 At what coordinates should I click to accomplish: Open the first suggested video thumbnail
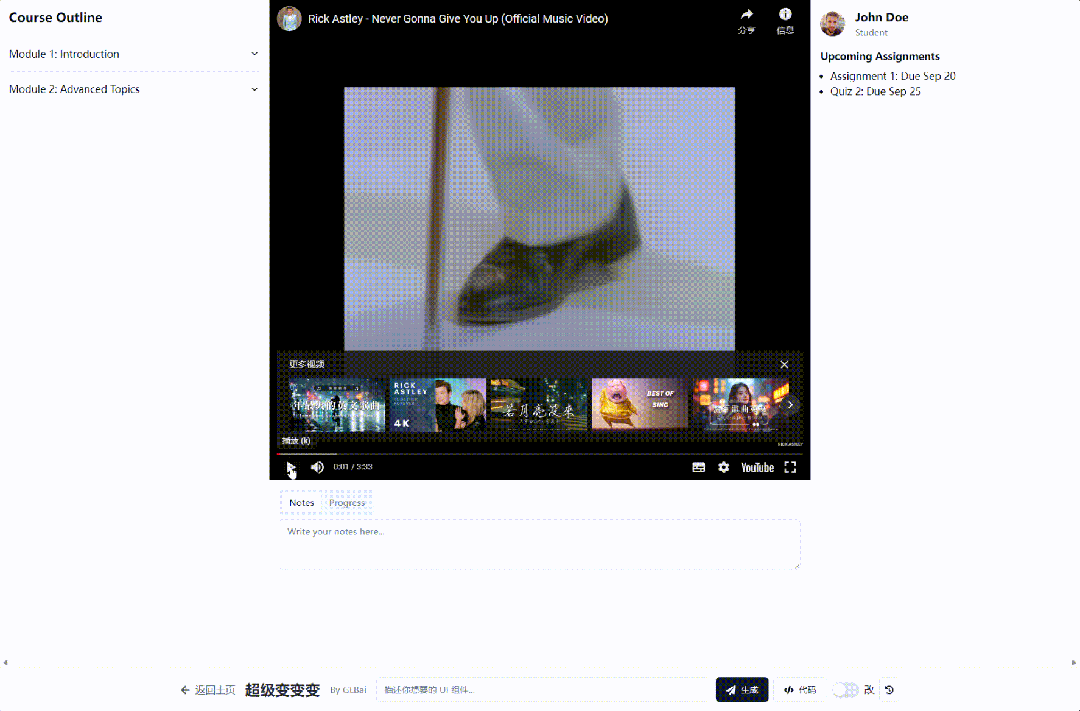[x=337, y=404]
